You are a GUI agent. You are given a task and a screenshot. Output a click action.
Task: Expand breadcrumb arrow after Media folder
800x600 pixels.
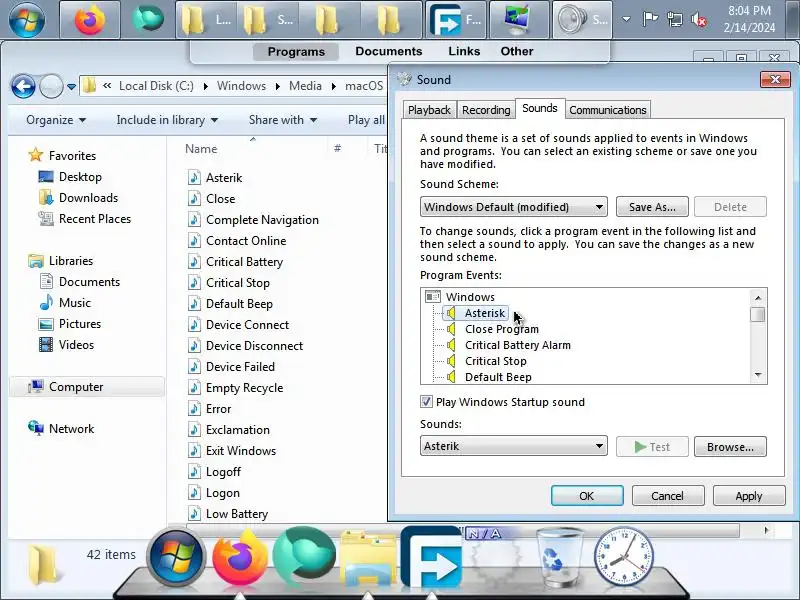tap(333, 86)
